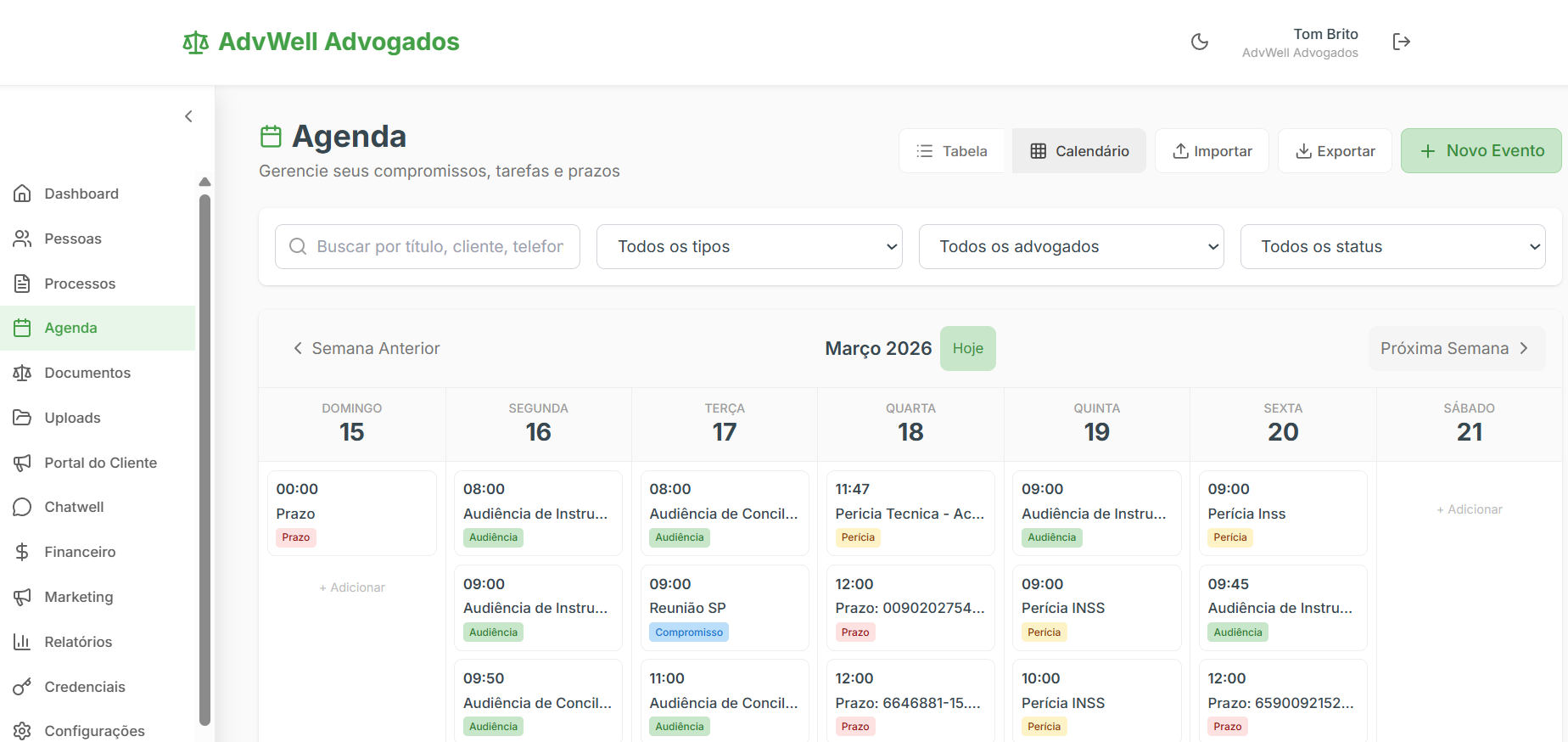Viewport: 1568px width, 742px height.
Task: Click the sidebar scrollbar thumb
Action: click(x=204, y=459)
